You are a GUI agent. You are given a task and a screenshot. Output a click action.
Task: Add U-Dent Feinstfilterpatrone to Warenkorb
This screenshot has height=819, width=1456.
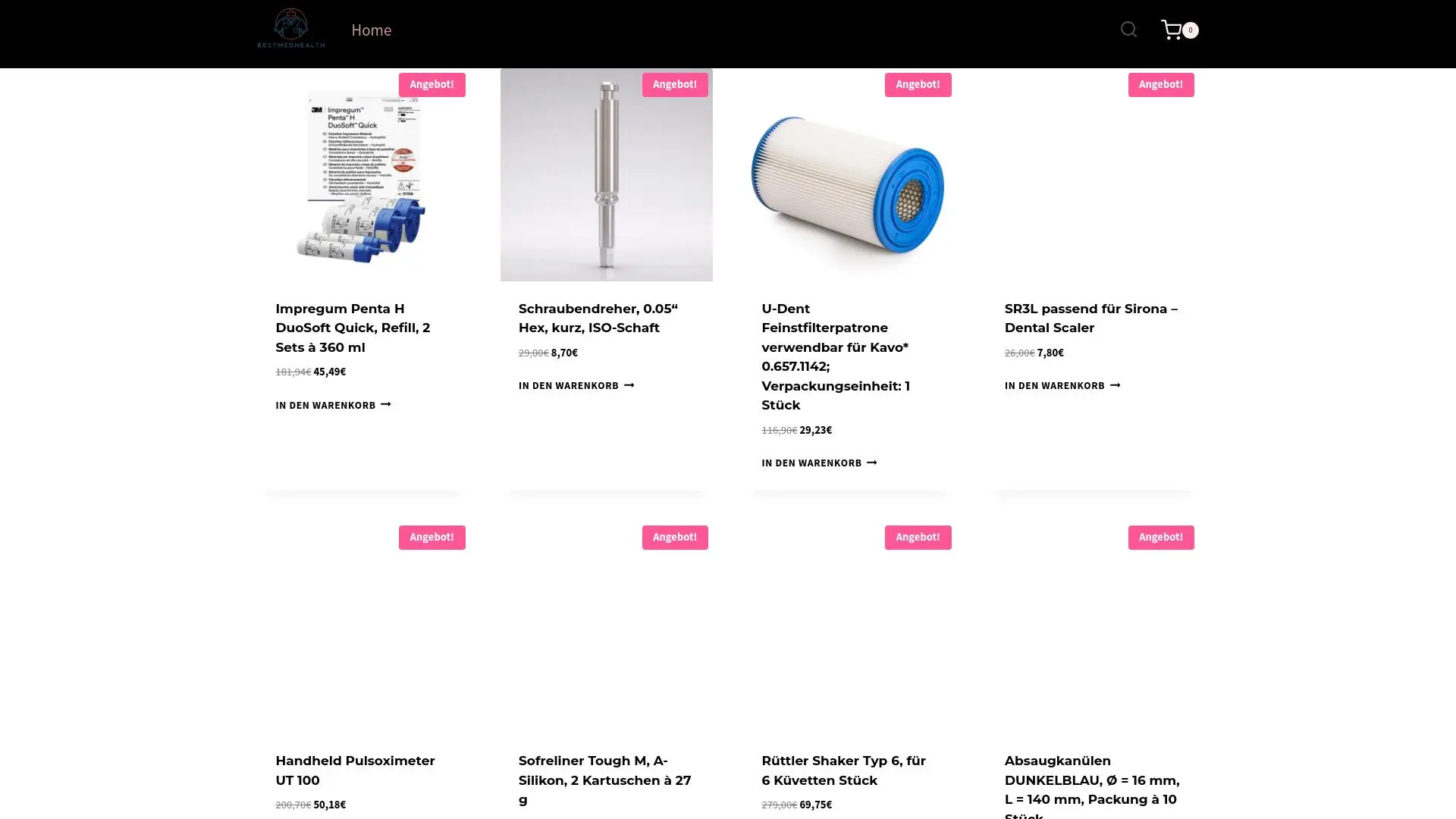pyautogui.click(x=819, y=463)
